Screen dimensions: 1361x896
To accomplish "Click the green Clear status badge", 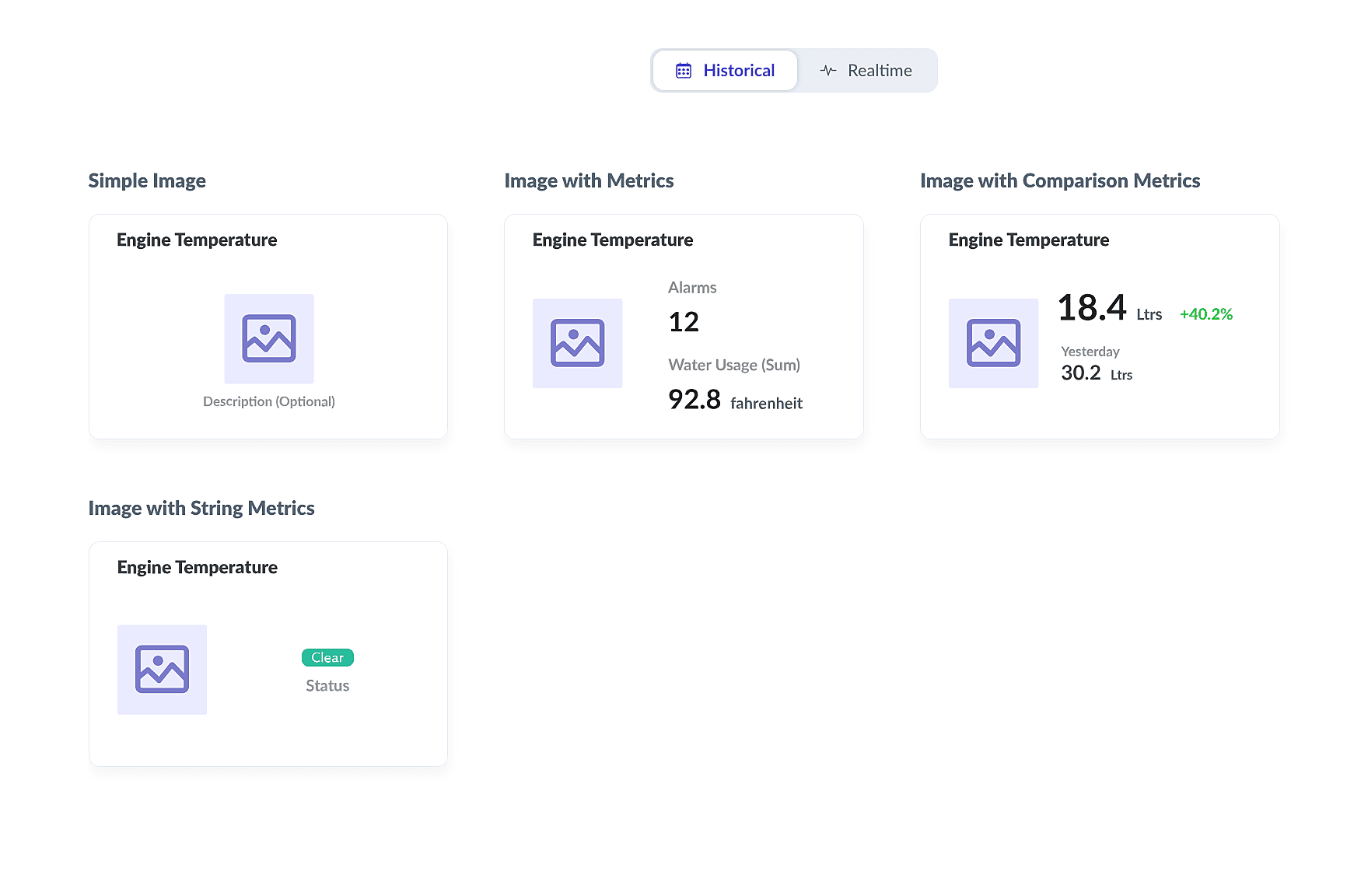I will point(327,658).
